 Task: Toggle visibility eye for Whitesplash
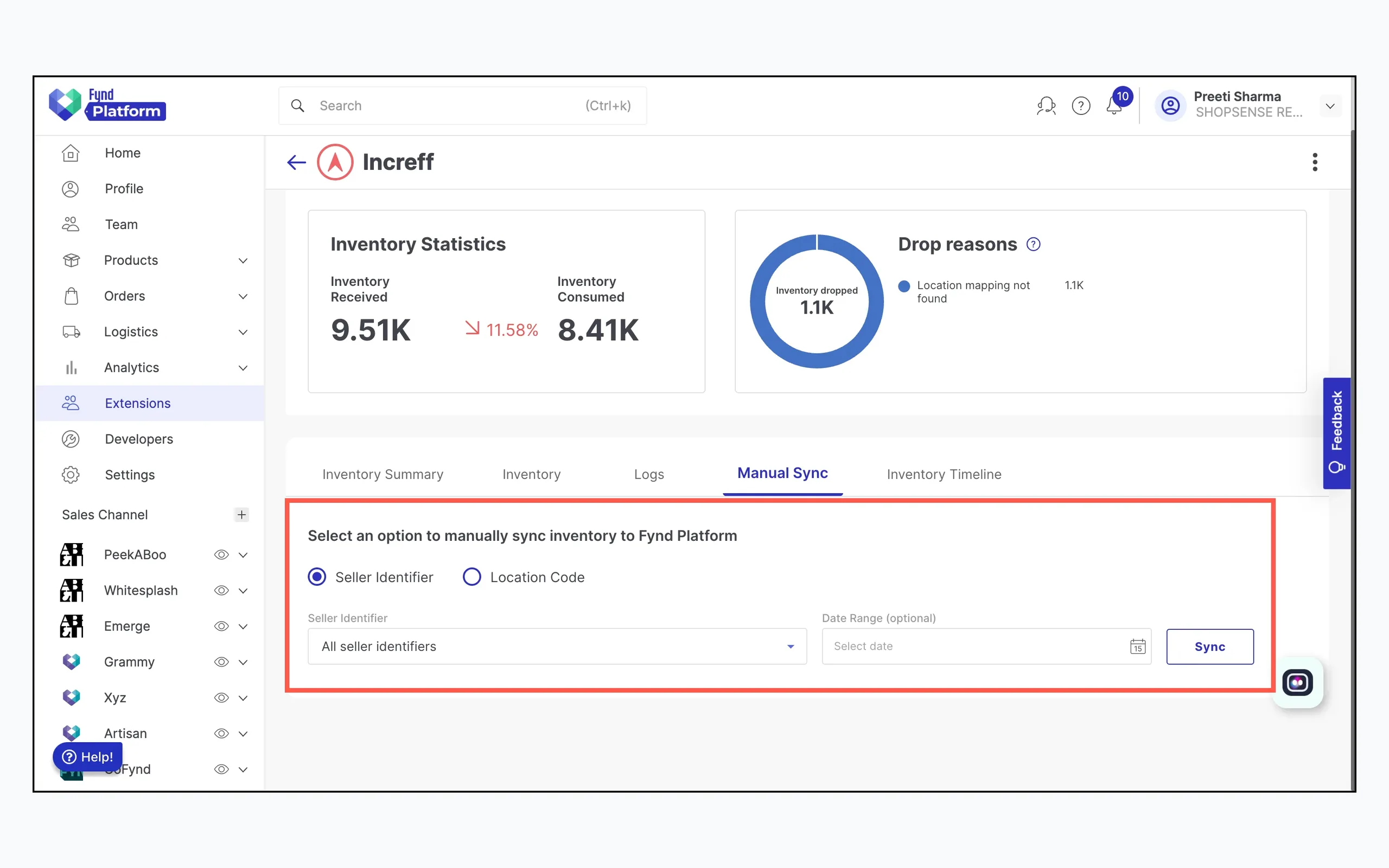click(x=221, y=591)
